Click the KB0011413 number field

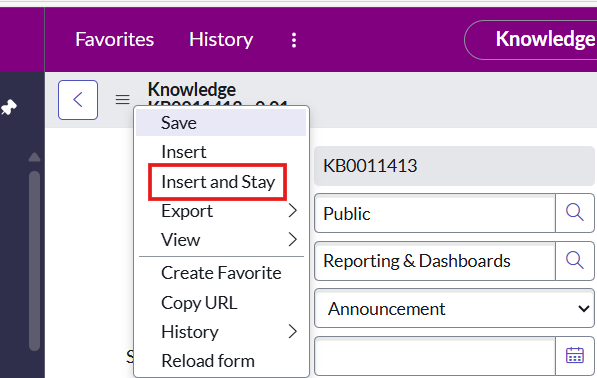point(454,166)
